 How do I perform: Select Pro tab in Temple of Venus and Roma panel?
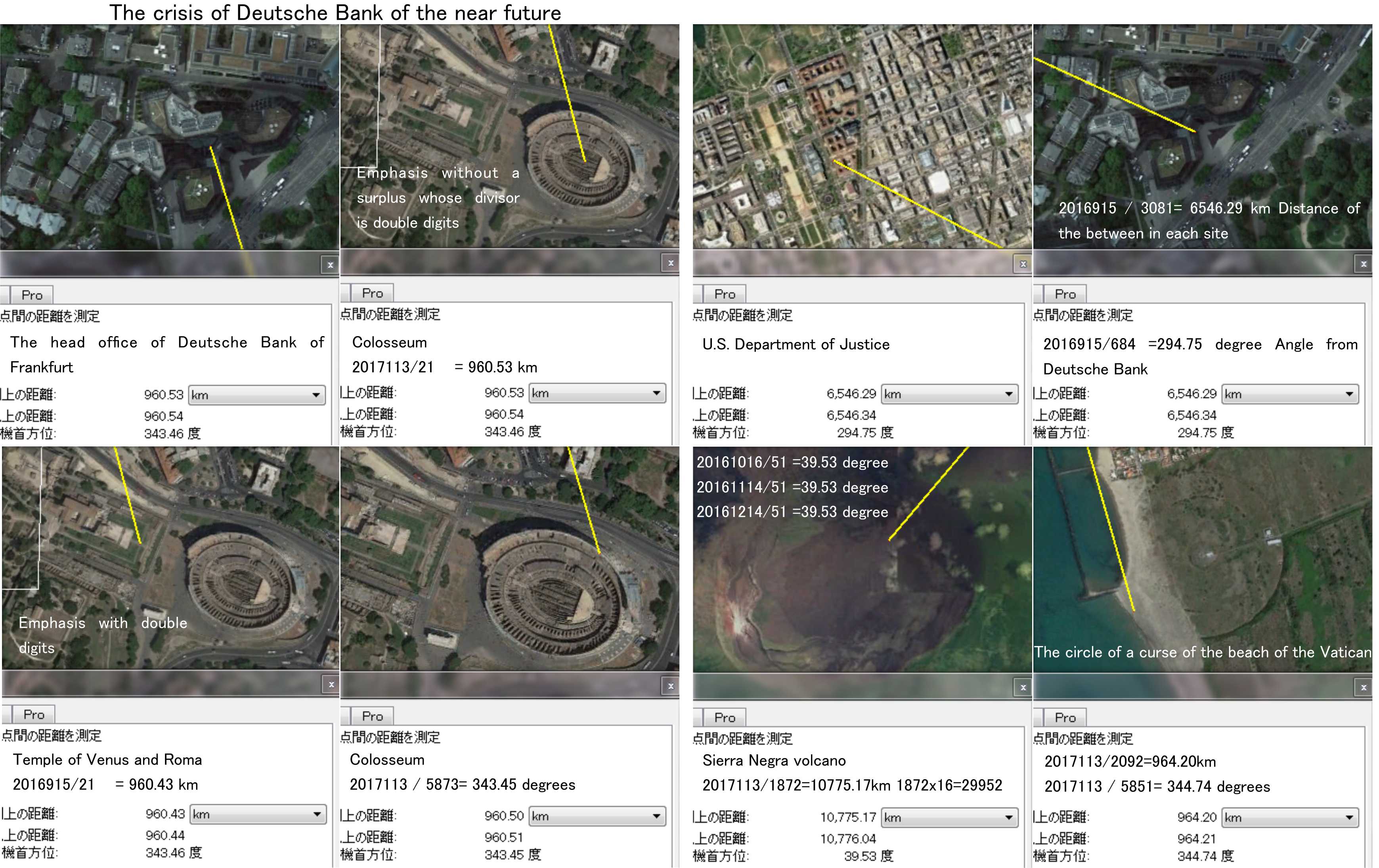(34, 715)
